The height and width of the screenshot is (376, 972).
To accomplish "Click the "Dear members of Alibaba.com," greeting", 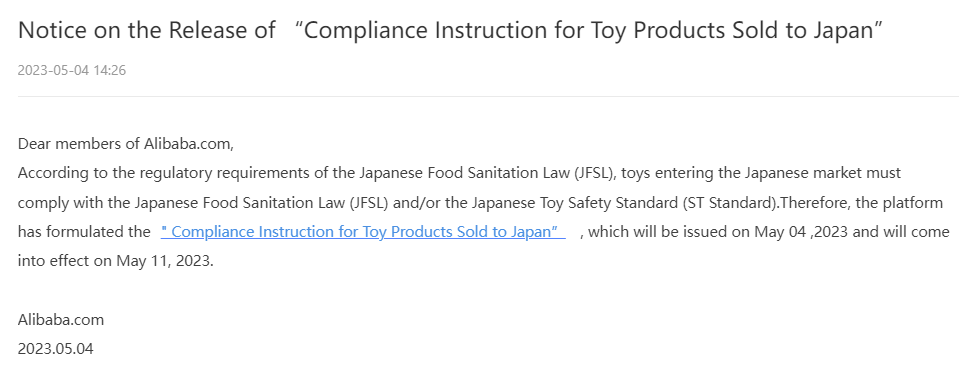I will click(126, 144).
